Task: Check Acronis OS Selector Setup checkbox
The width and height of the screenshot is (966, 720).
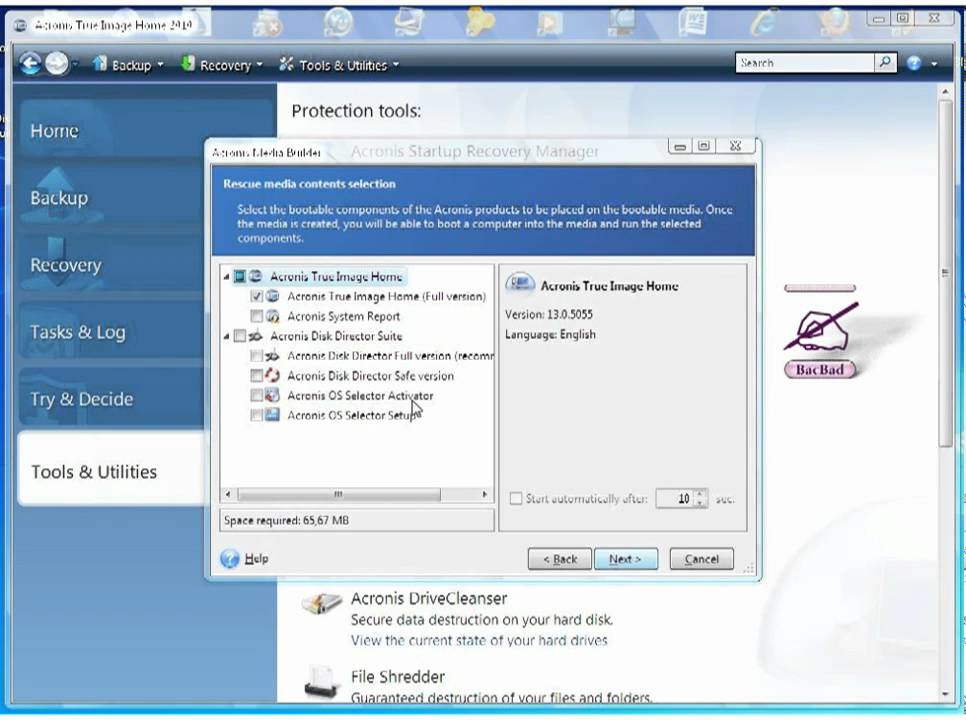Action: pyautogui.click(x=256, y=415)
